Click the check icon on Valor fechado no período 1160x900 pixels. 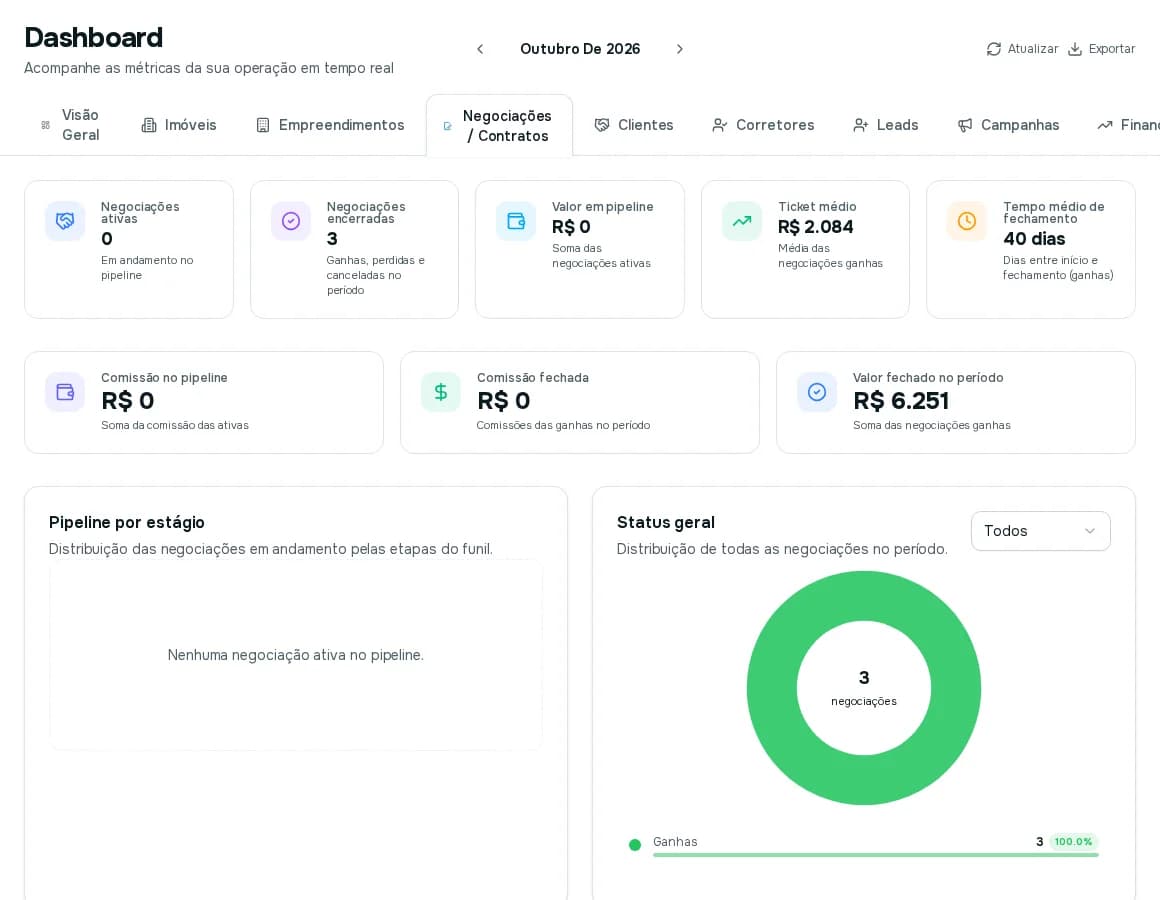[x=817, y=392]
